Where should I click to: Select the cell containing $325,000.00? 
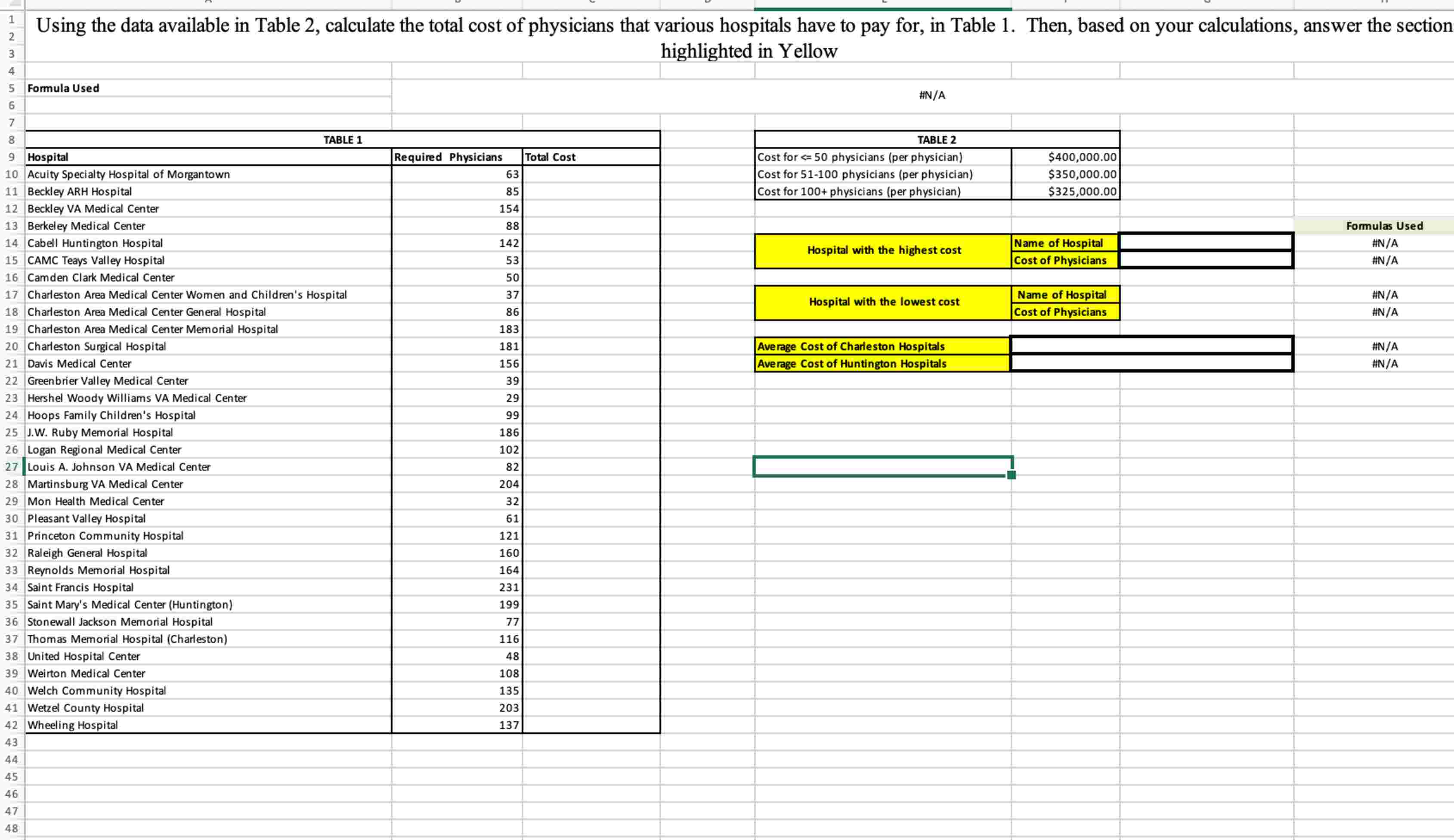pos(1065,191)
